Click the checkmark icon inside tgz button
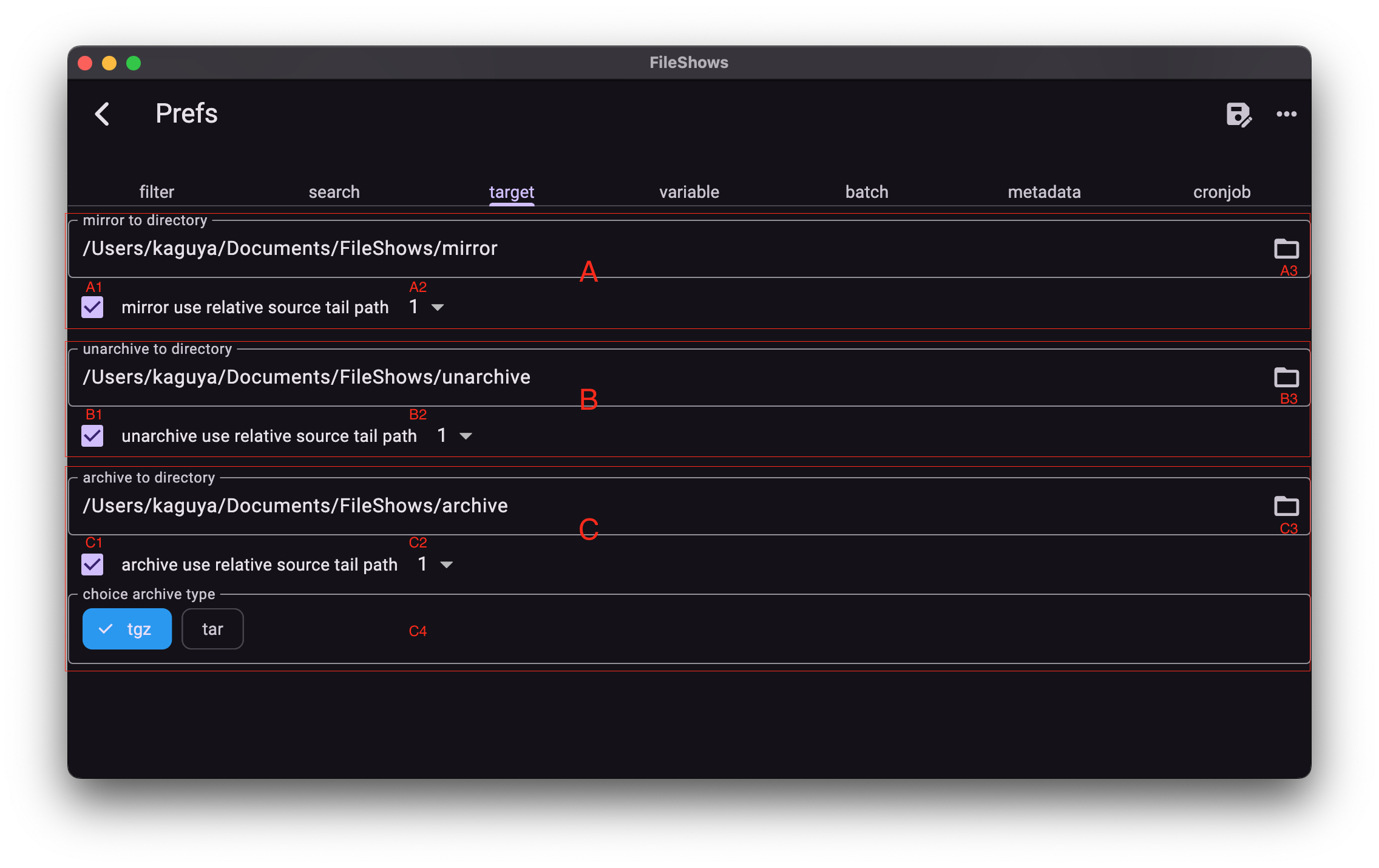 tap(107, 629)
